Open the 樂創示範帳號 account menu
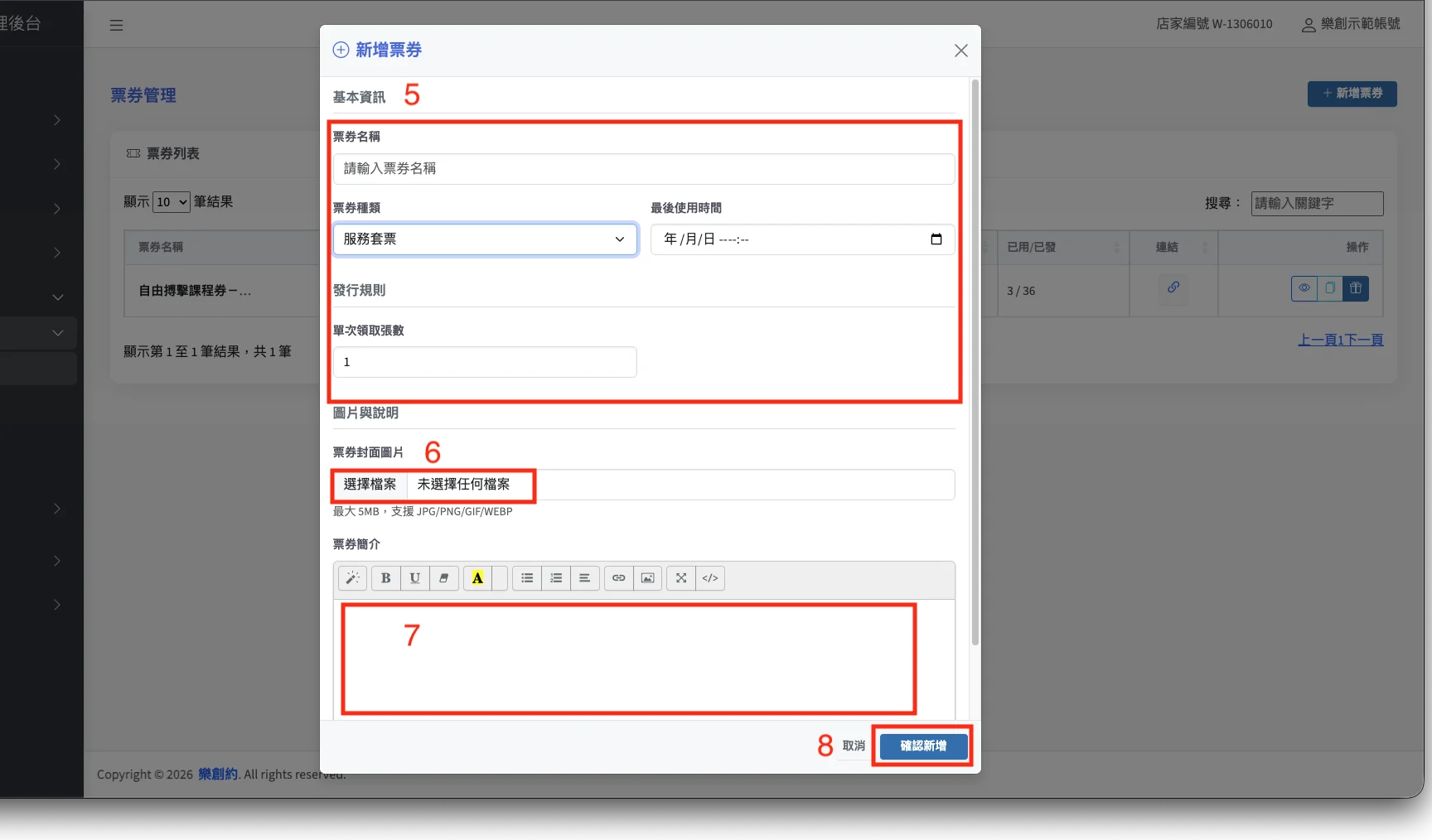The height and width of the screenshot is (840, 1432). [1351, 24]
